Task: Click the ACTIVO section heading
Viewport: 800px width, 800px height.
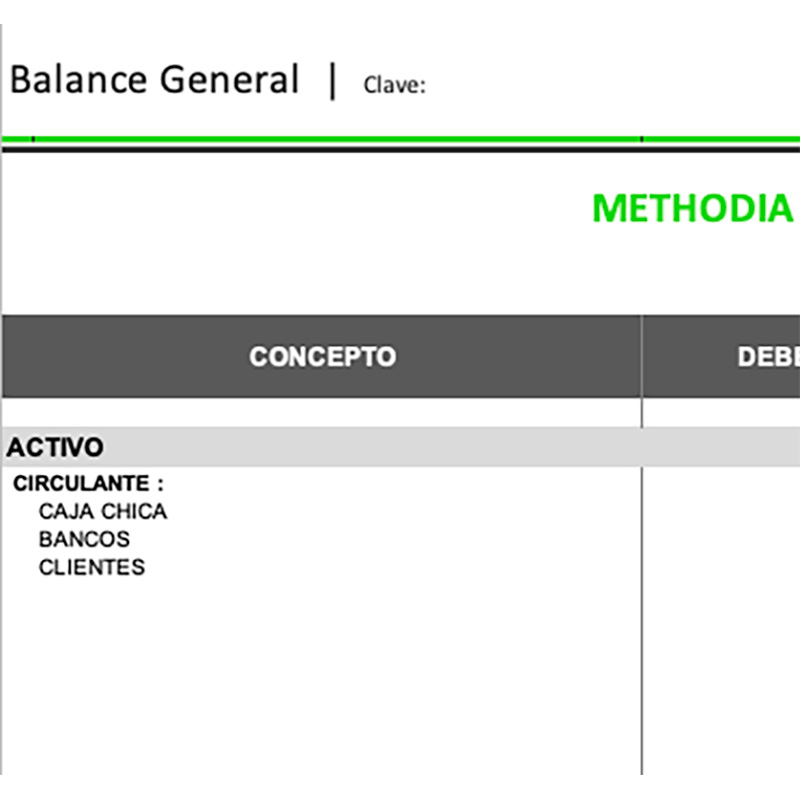Action: click(x=55, y=447)
